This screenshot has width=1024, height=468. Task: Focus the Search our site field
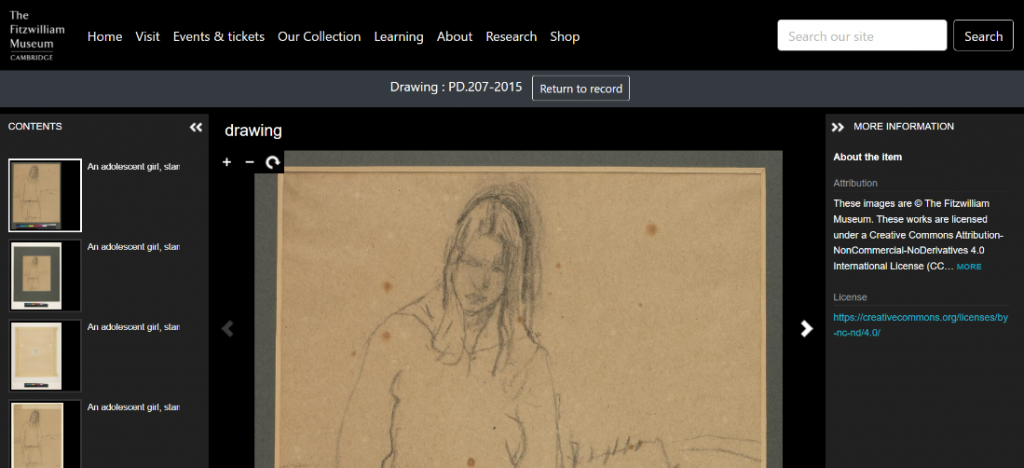[x=861, y=36]
